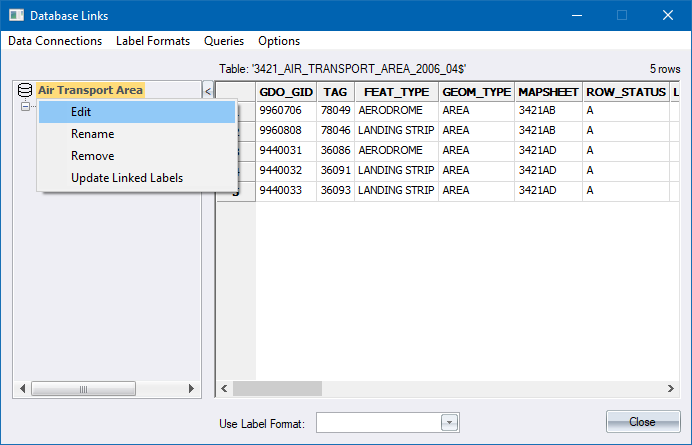Click the Database Links title bar icon
692x445 pixels.
point(15,16)
